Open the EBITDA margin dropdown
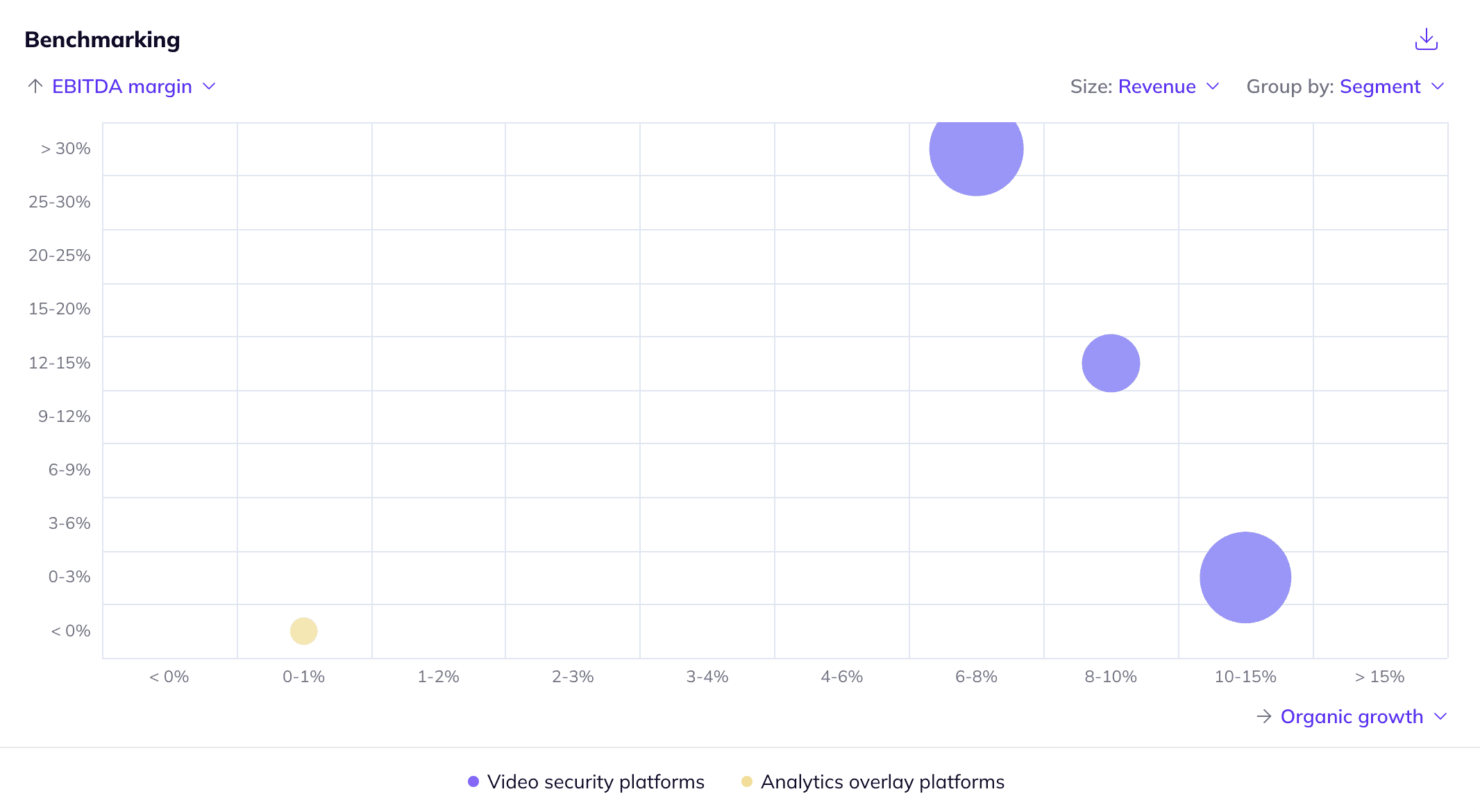Screen dimensions: 1480x812 point(122,86)
